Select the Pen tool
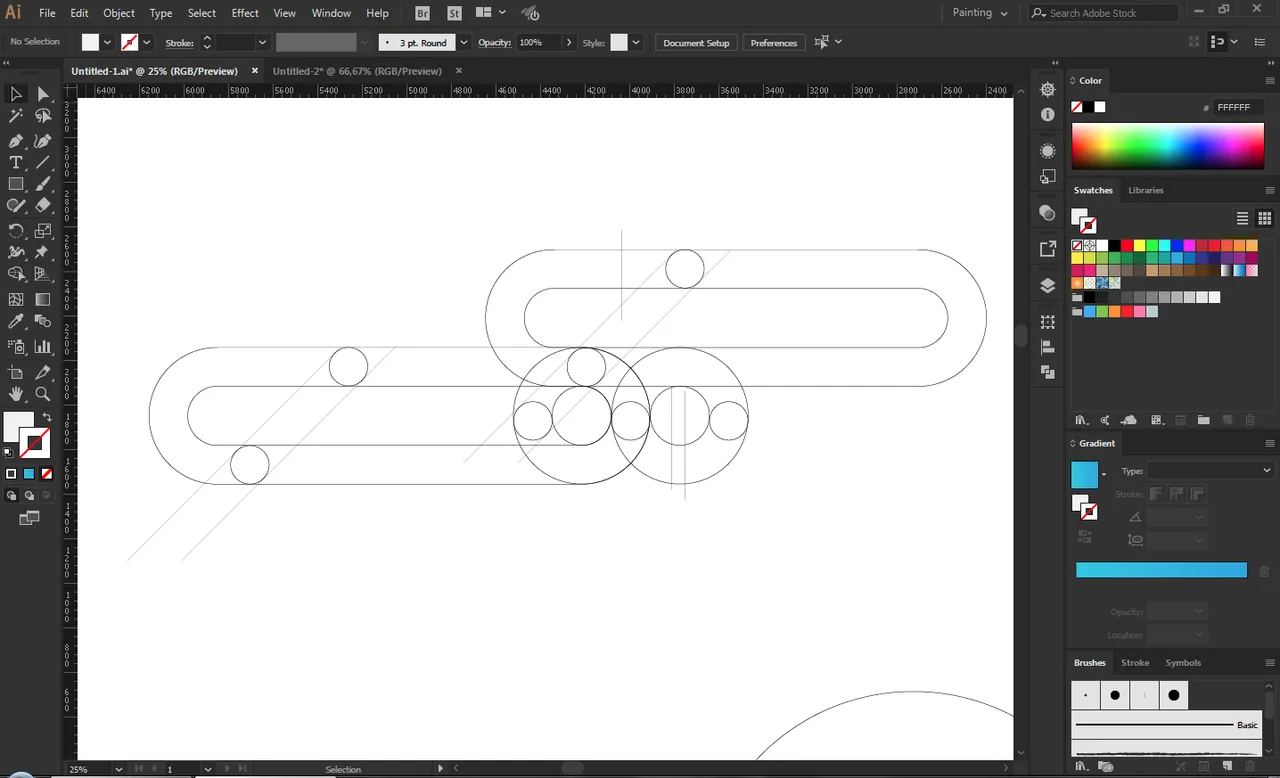This screenshot has width=1280, height=778. 16,141
